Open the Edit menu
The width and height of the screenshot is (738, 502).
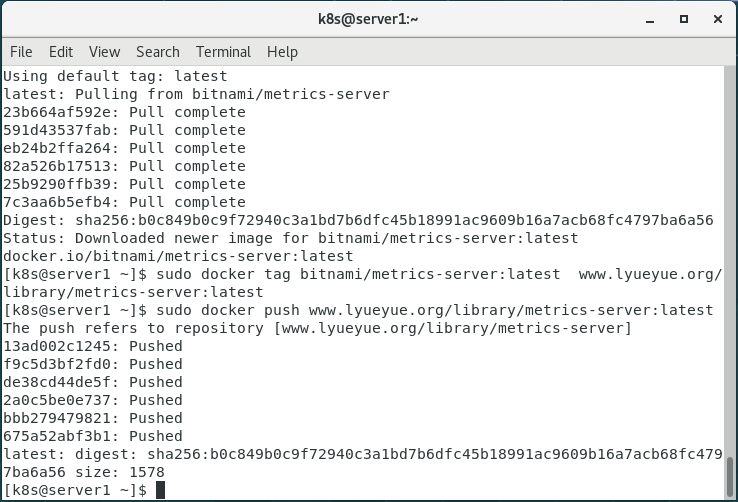pos(61,52)
